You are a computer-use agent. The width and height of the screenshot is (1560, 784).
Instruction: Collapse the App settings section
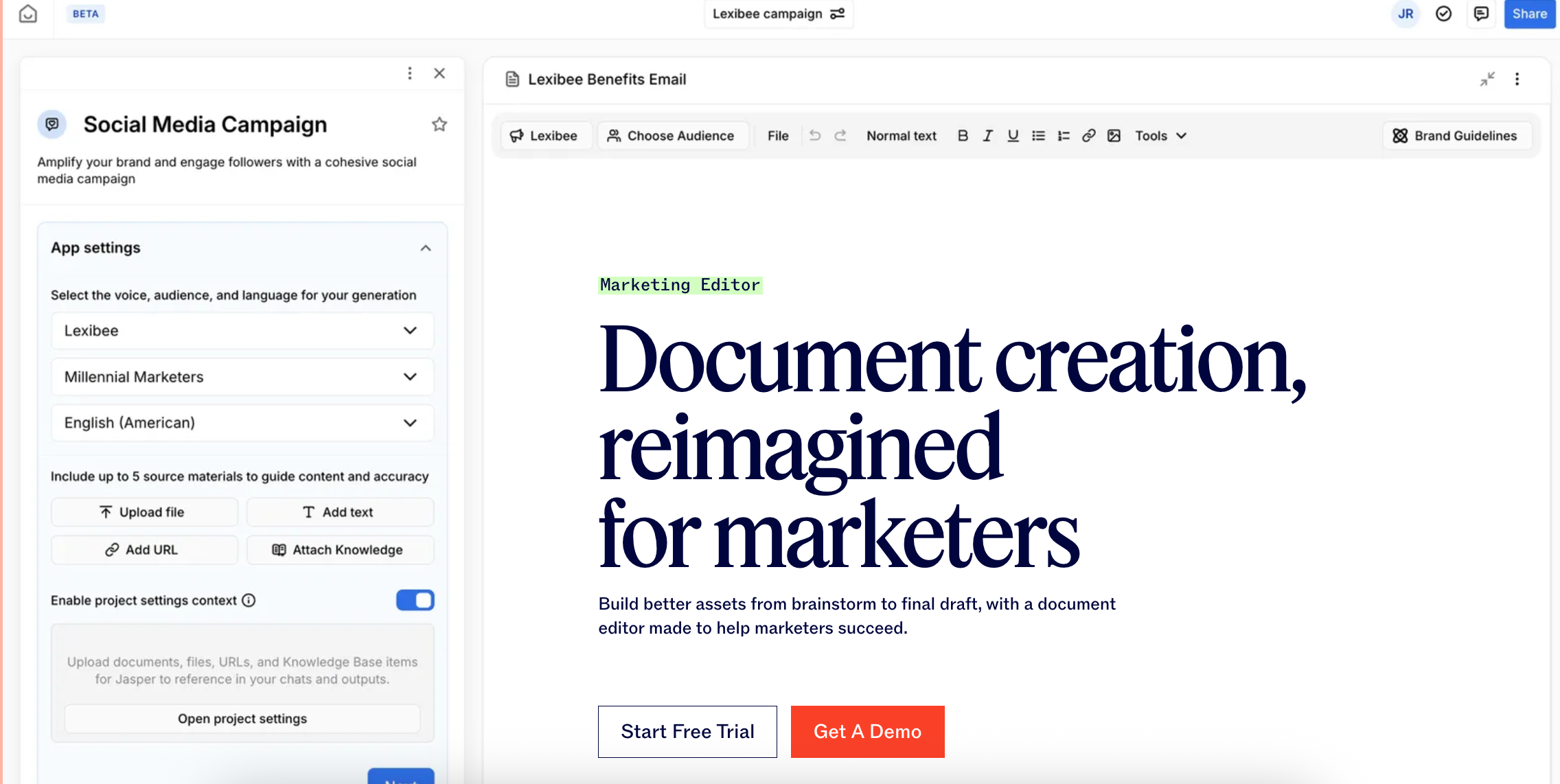(x=426, y=248)
